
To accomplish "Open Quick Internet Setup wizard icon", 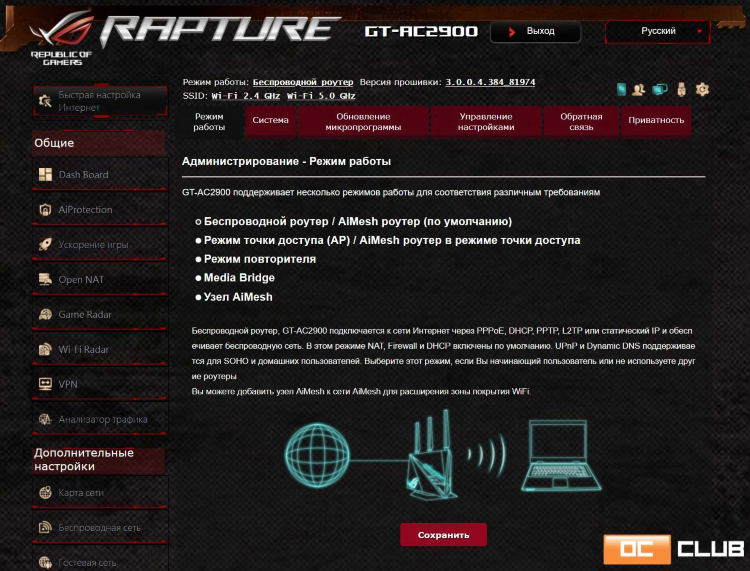I will pos(45,101).
